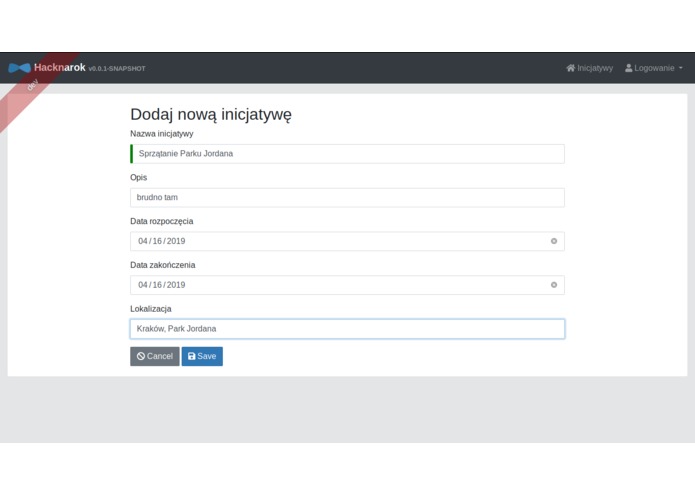Click the 'Lokalizacja' label
Image resolution: width=695 pixels, height=494 pixels.
point(151,309)
